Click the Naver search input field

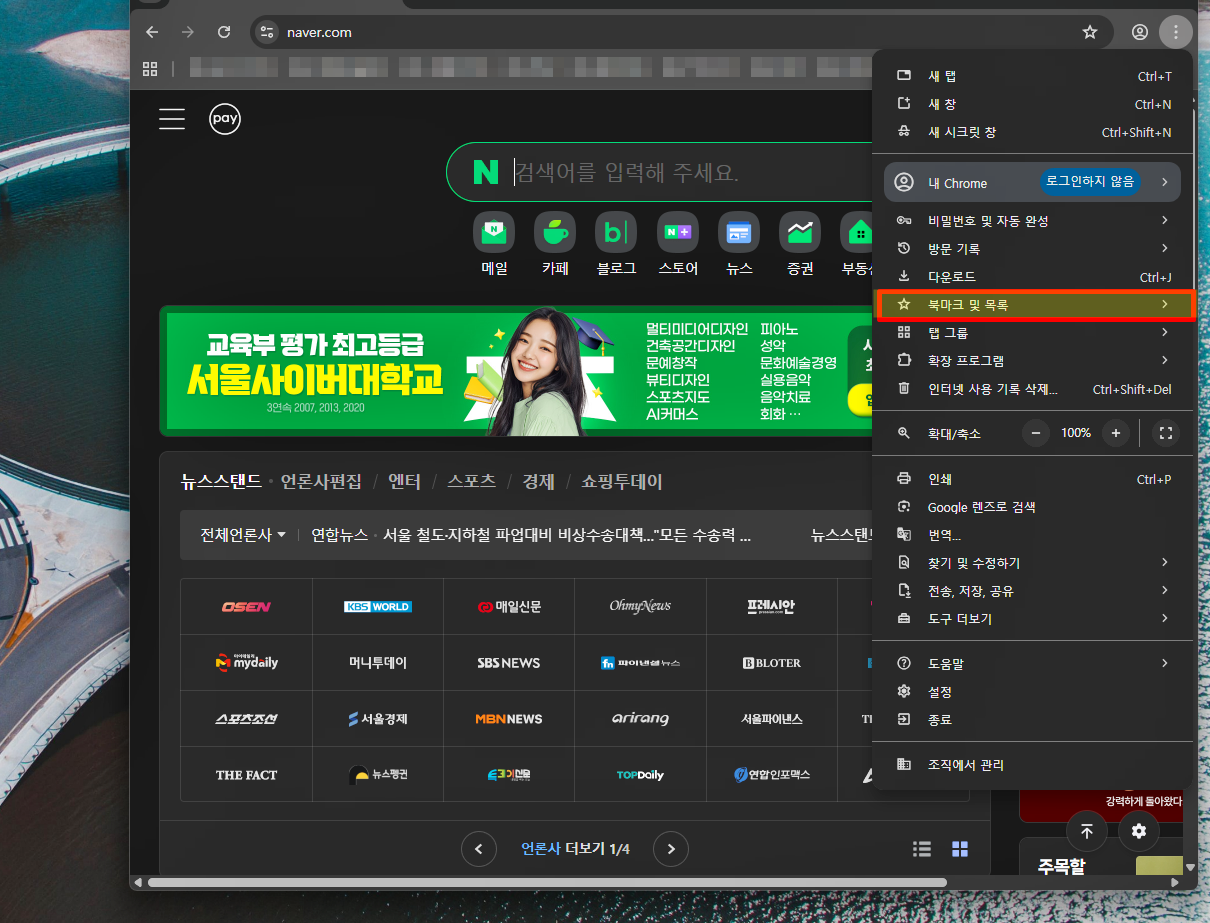[x=690, y=172]
